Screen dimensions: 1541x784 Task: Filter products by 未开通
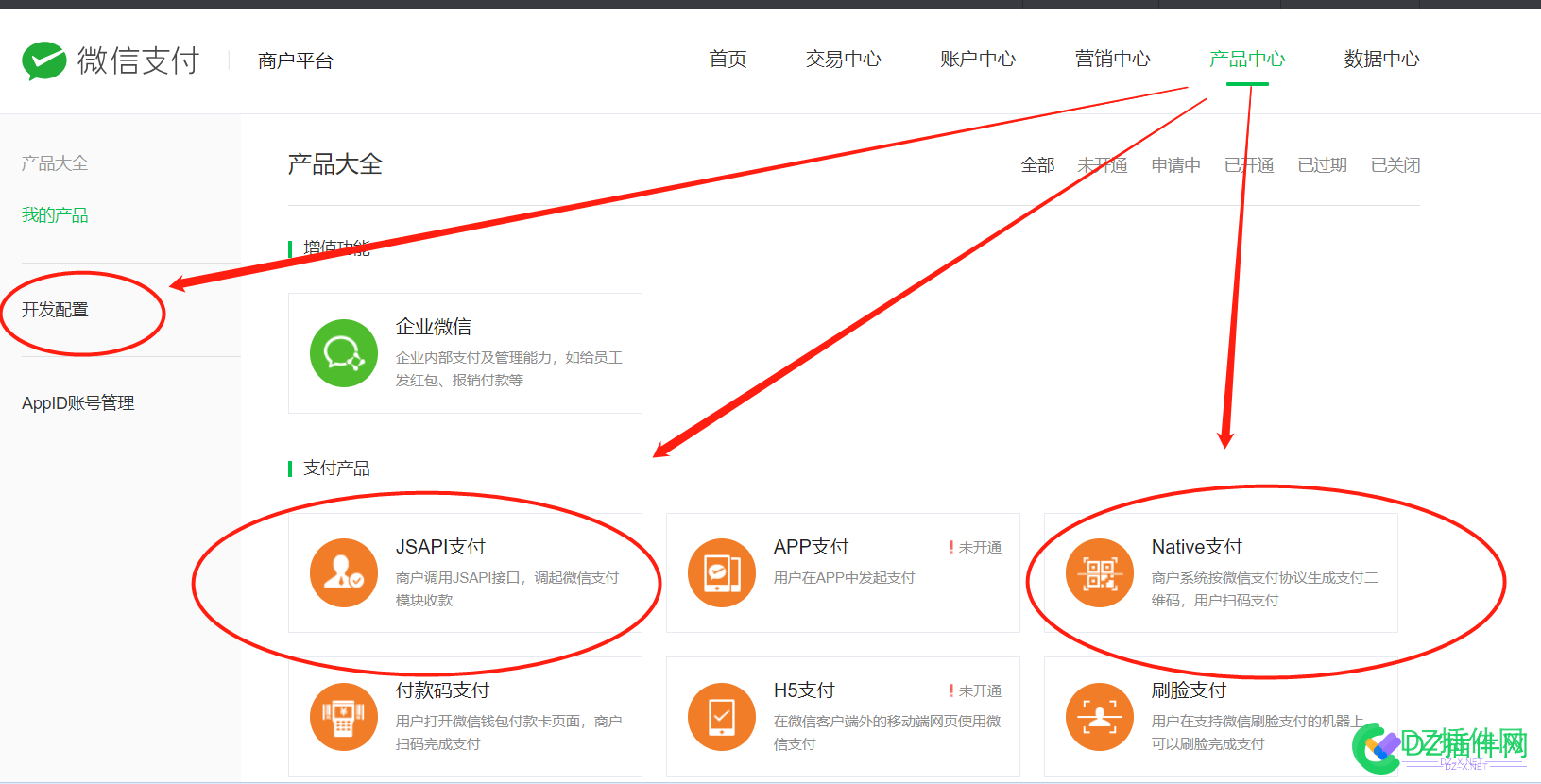coord(1103,165)
